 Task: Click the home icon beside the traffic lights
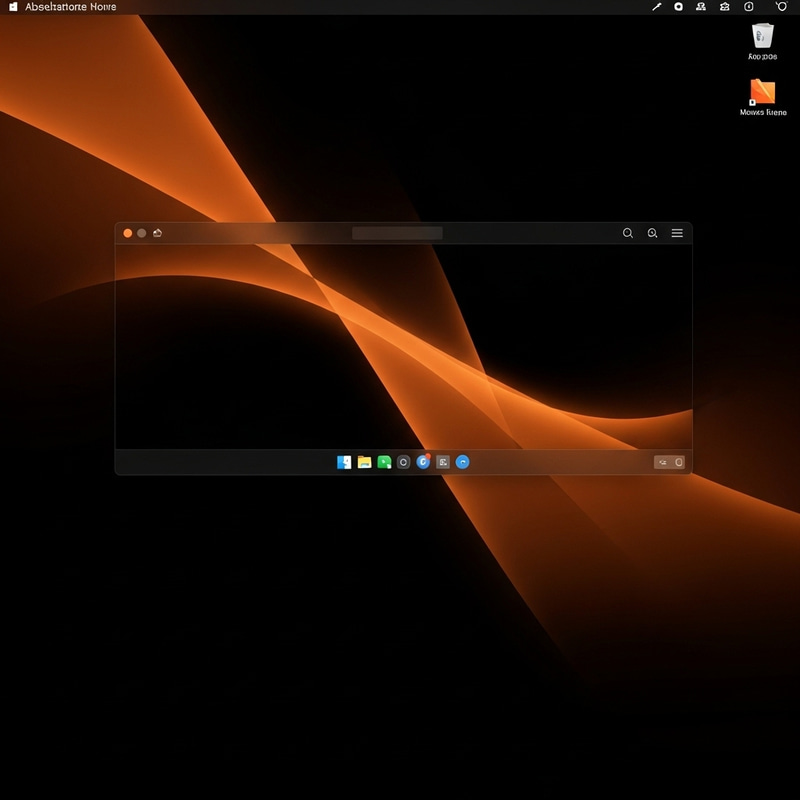click(x=156, y=232)
